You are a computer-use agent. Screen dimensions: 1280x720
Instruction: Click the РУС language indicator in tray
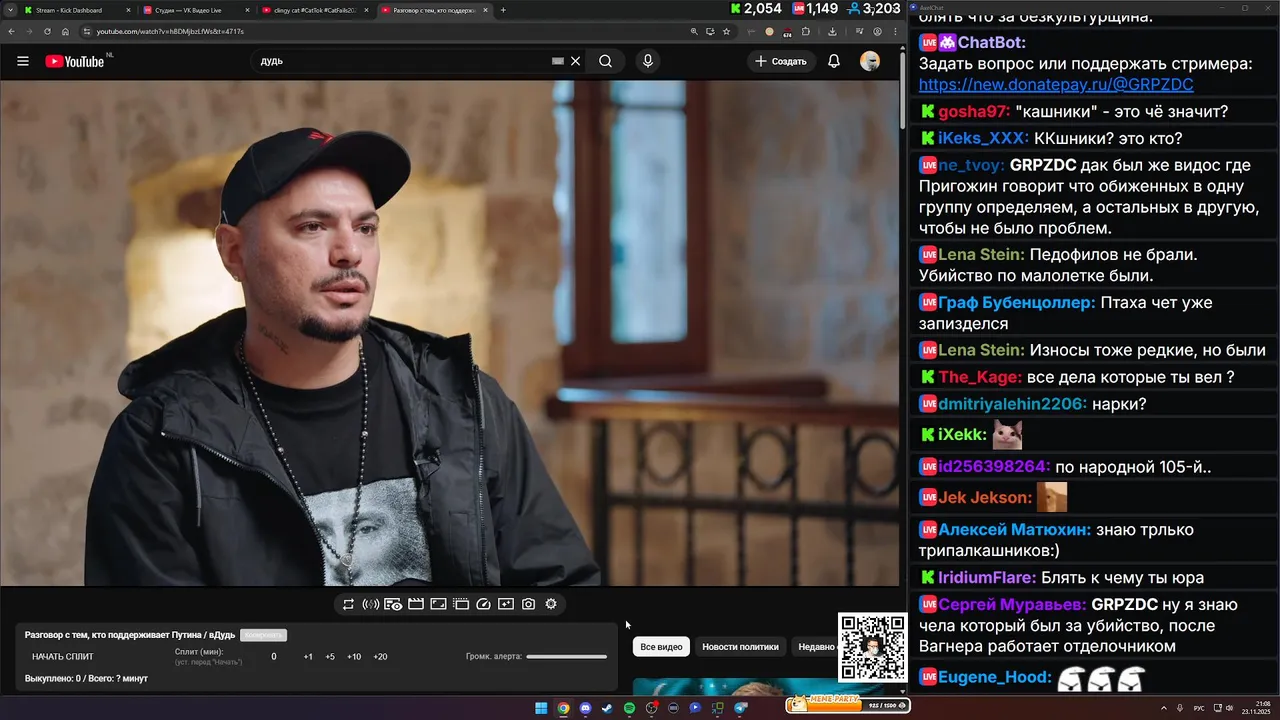tap(1199, 708)
